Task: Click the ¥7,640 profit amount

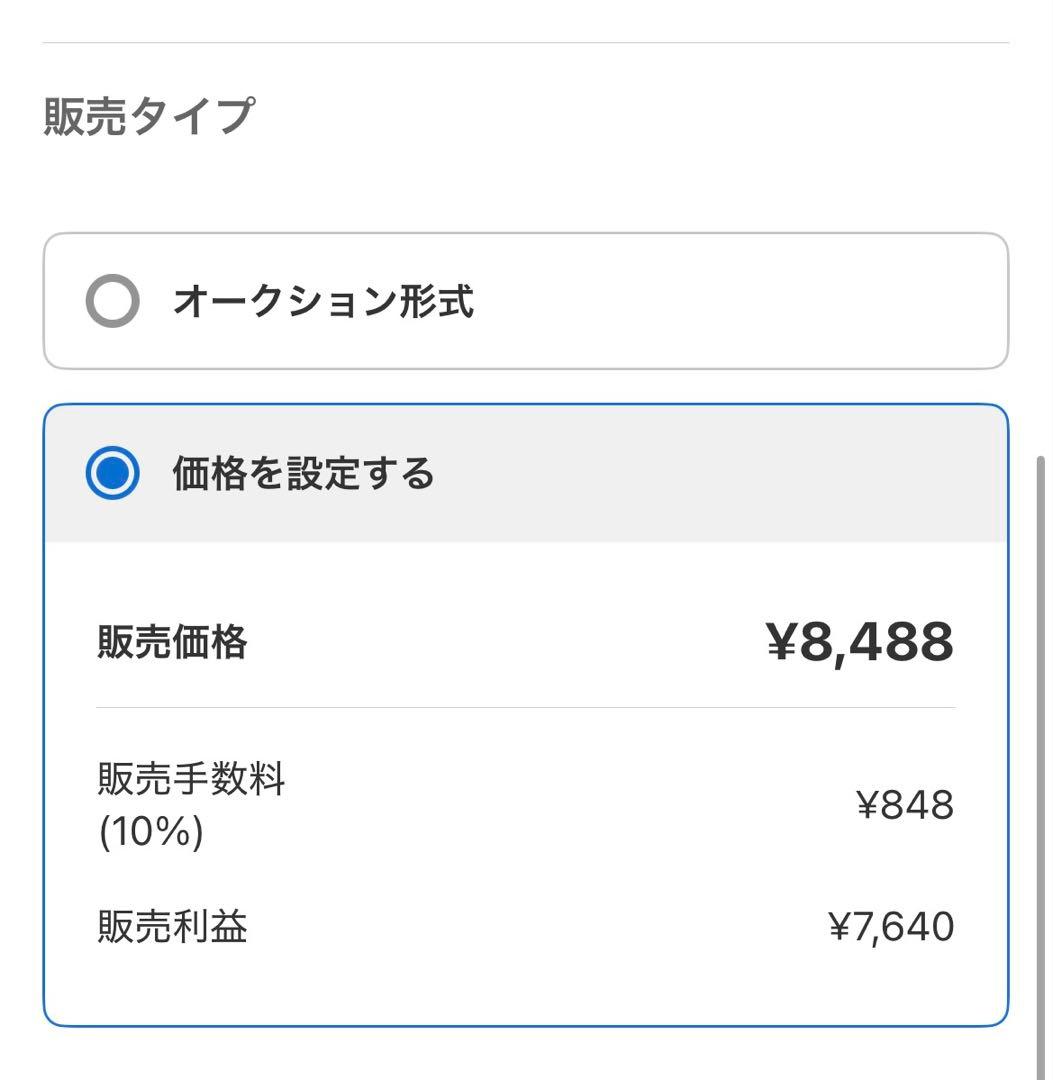Action: click(x=891, y=927)
